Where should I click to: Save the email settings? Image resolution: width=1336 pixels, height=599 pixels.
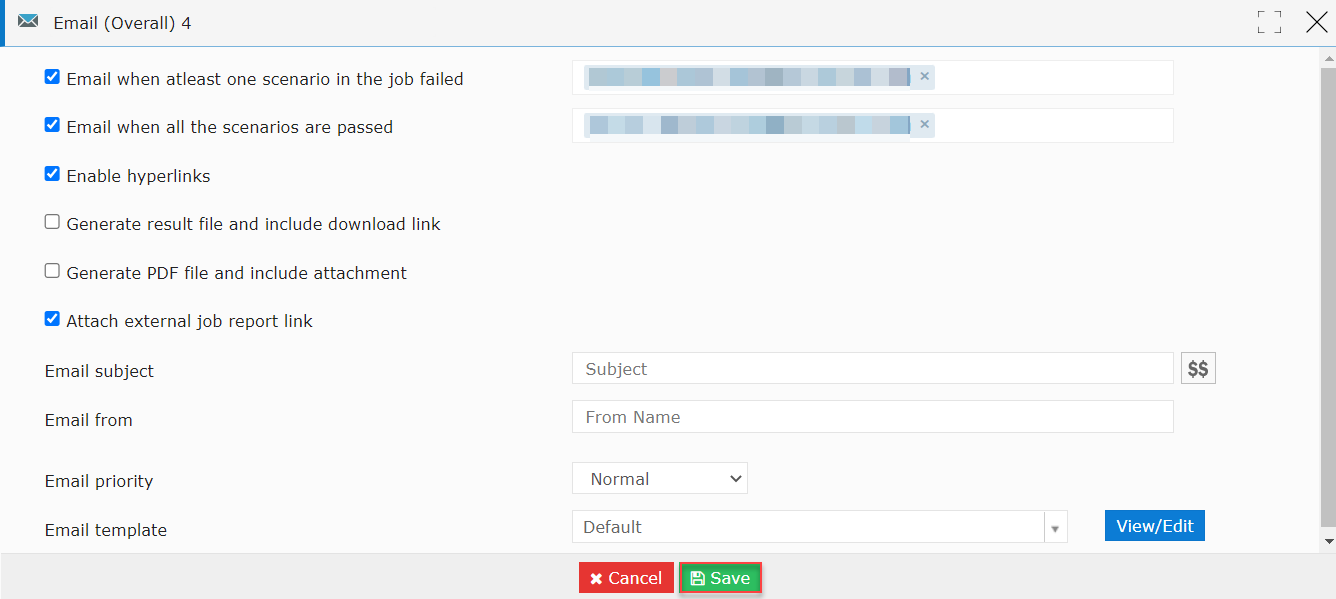click(x=720, y=578)
